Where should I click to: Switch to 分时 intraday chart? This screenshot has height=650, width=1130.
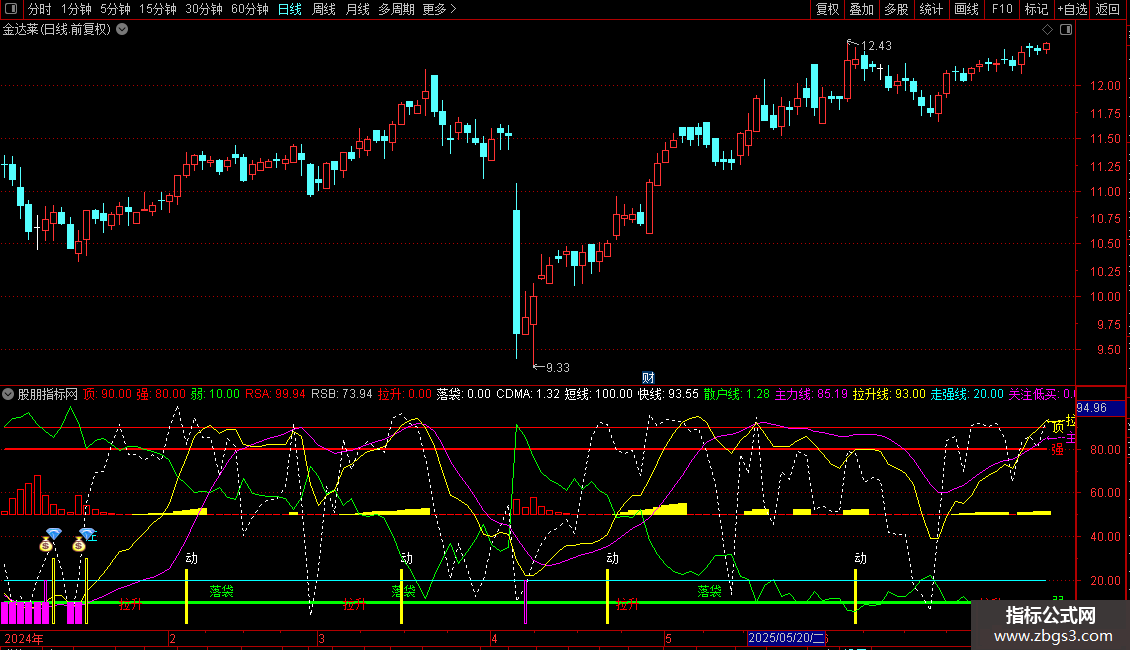point(40,9)
